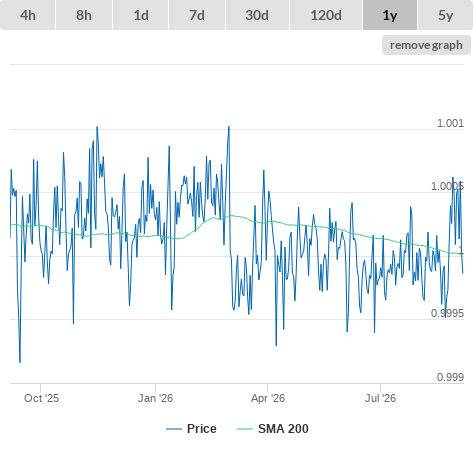Screen dimensions: 474x455
Task: Click the green SMA 200 legend line marker
Action: [245, 429]
